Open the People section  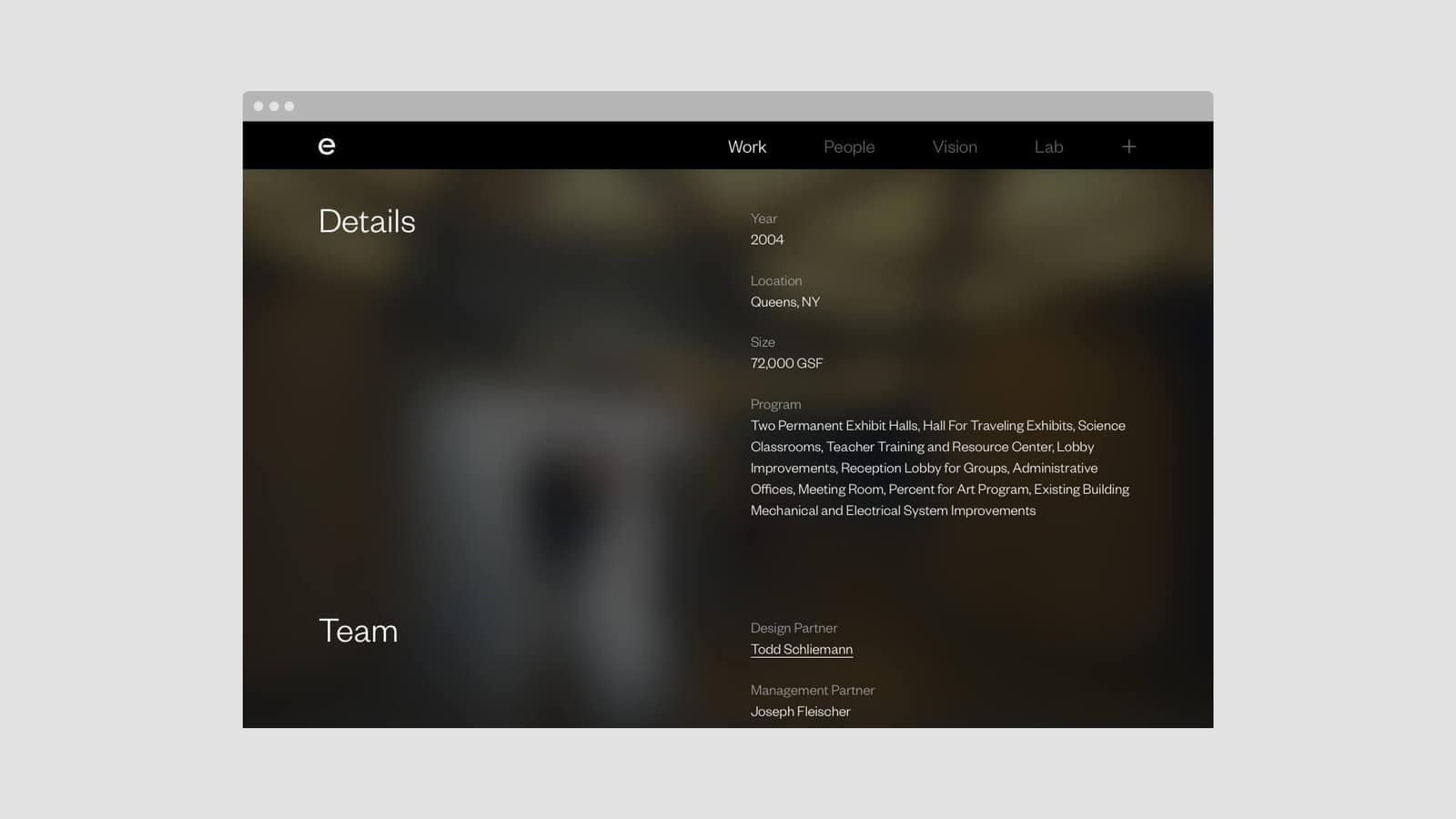point(848,147)
